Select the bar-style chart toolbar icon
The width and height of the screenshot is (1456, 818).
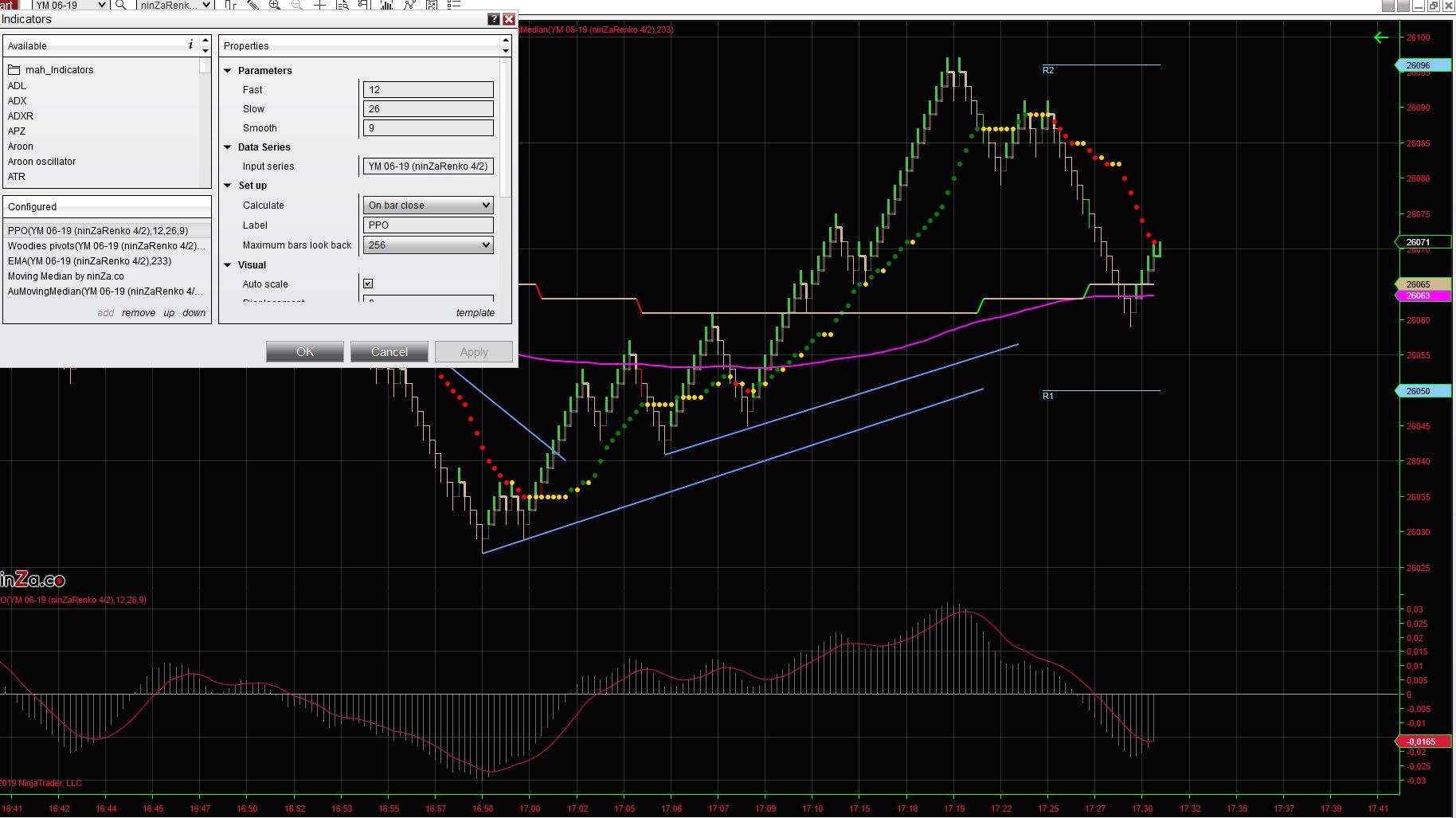pos(231,5)
